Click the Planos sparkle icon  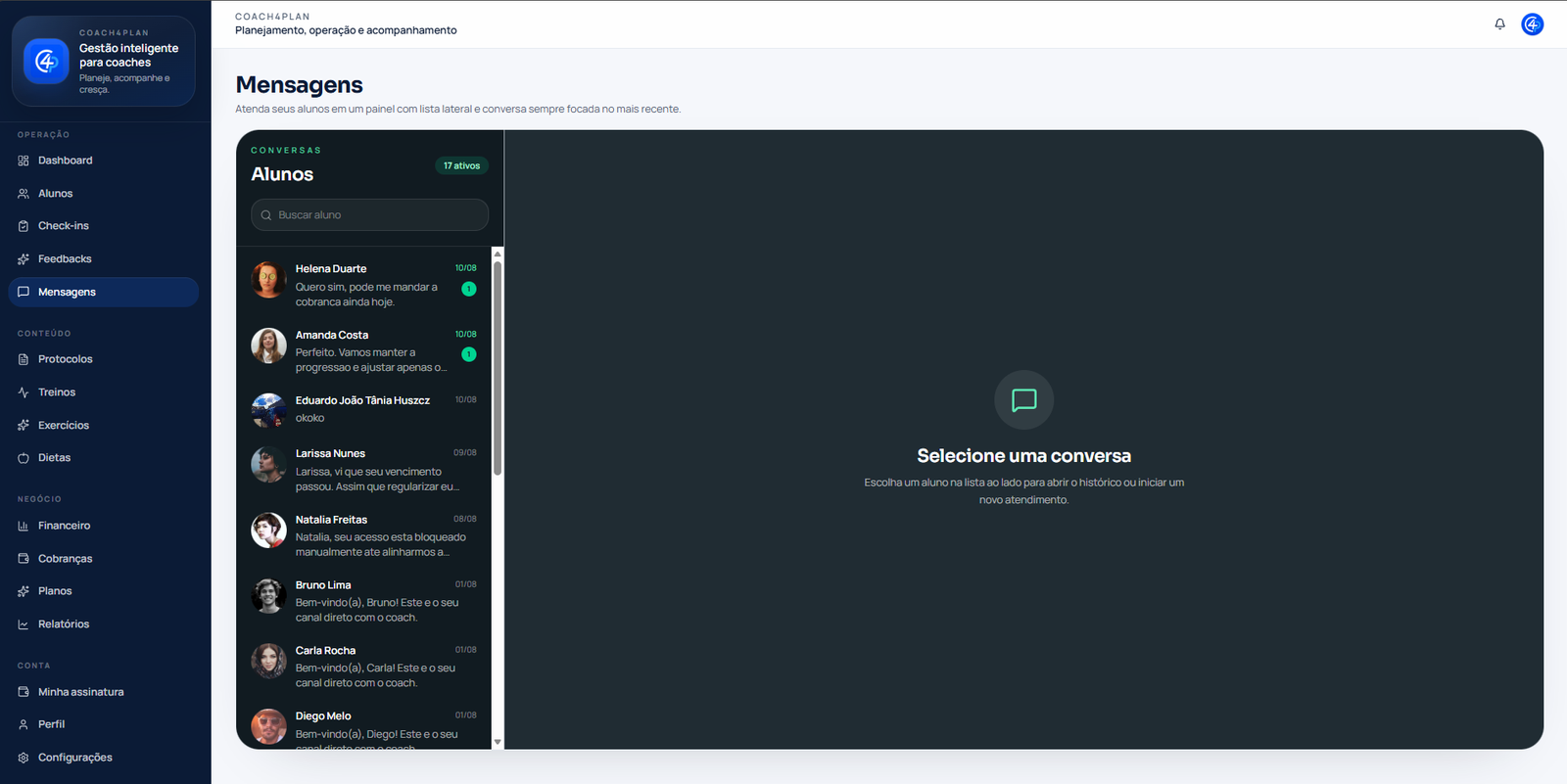pyautogui.click(x=24, y=591)
